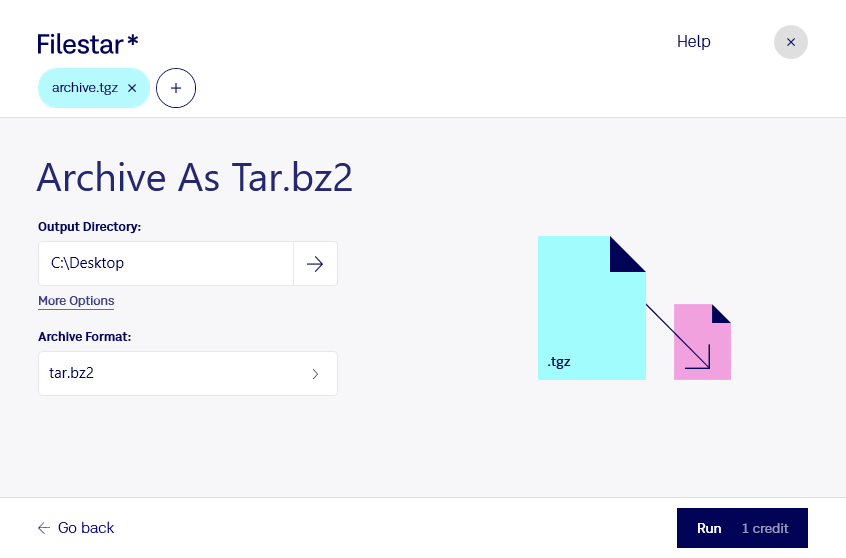Click the diagonal conversion arrow graphic
Screen dimensions: 846x558
[678, 337]
